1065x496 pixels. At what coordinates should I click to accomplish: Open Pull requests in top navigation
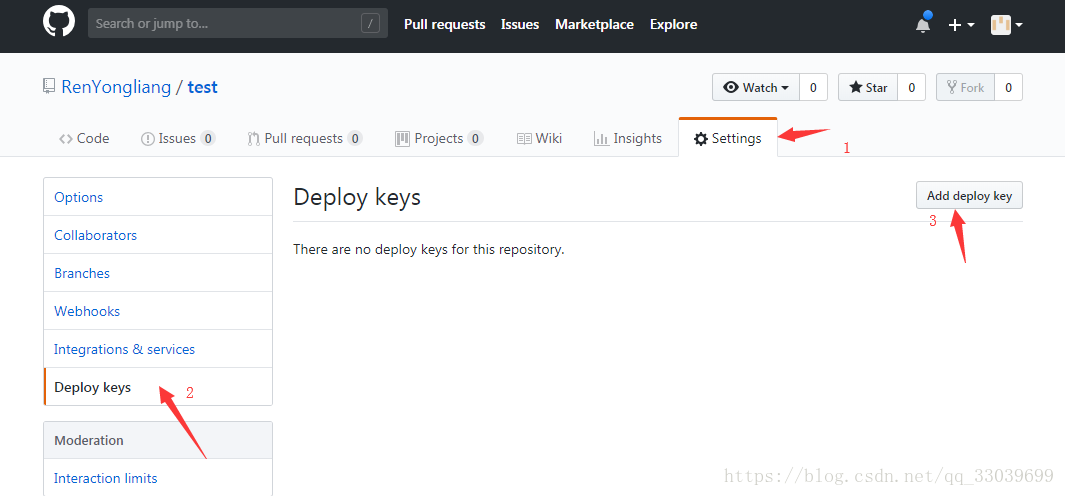(x=444, y=24)
